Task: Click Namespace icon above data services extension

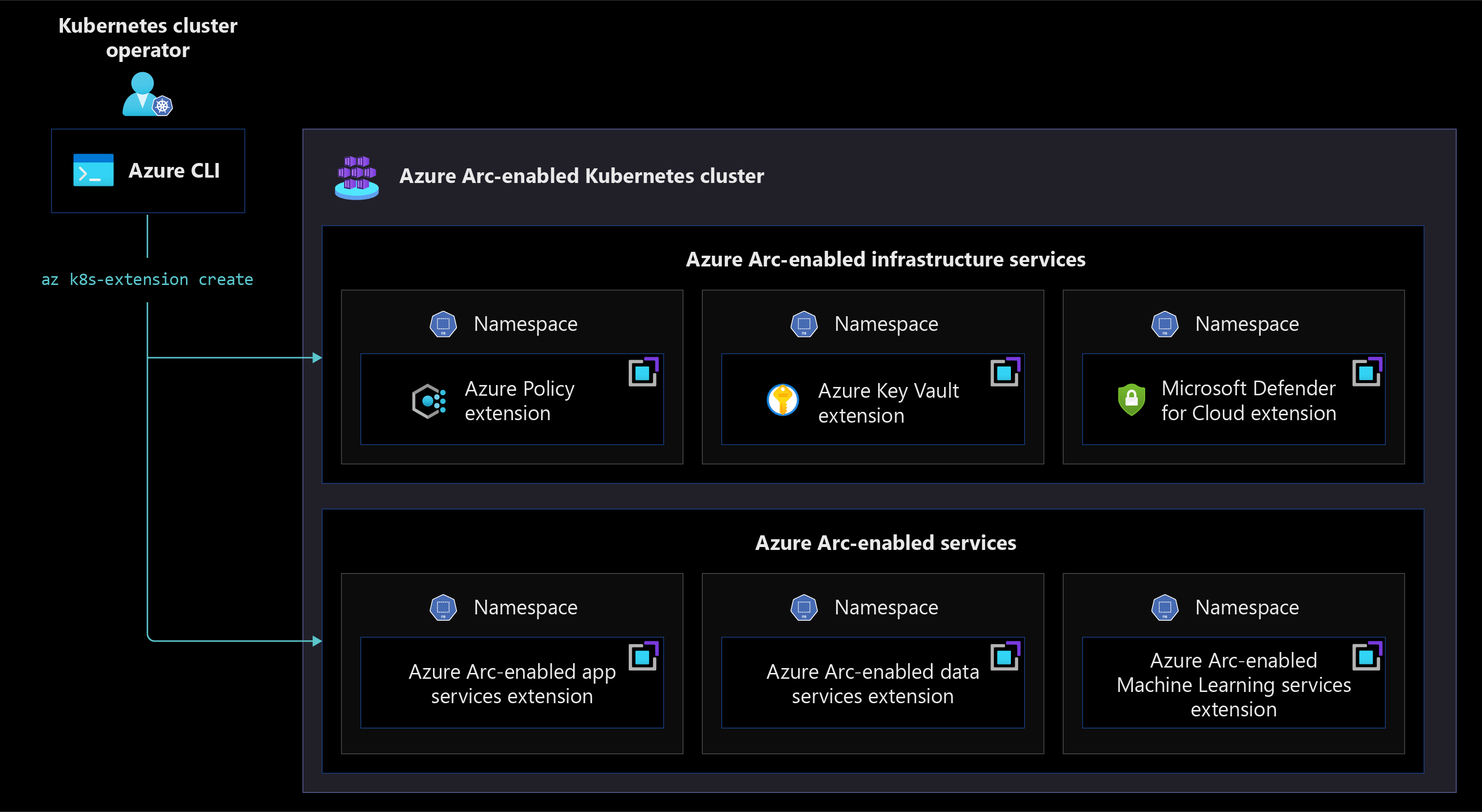Action: (x=803, y=608)
